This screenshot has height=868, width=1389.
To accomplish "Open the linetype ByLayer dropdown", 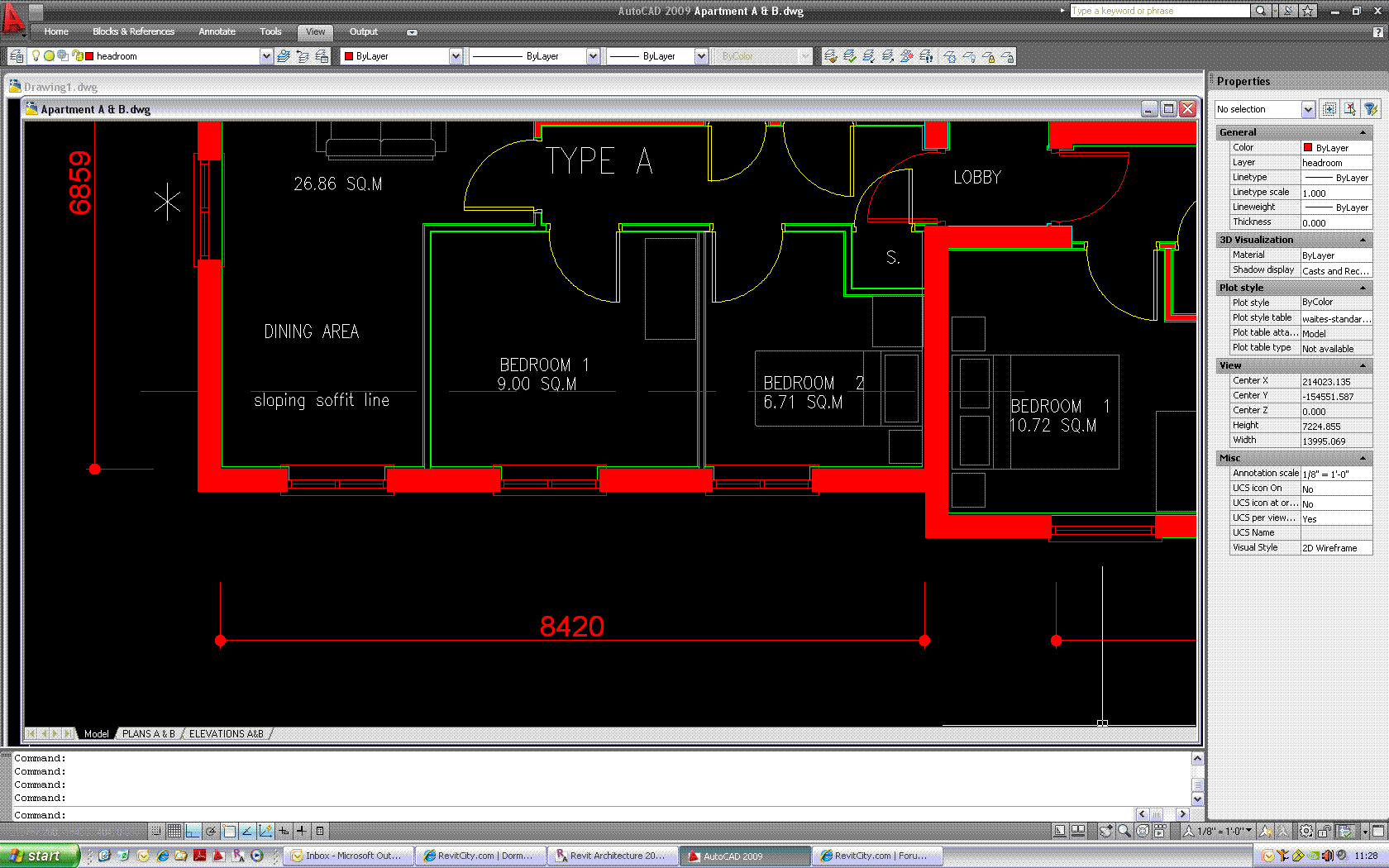I will [x=593, y=56].
